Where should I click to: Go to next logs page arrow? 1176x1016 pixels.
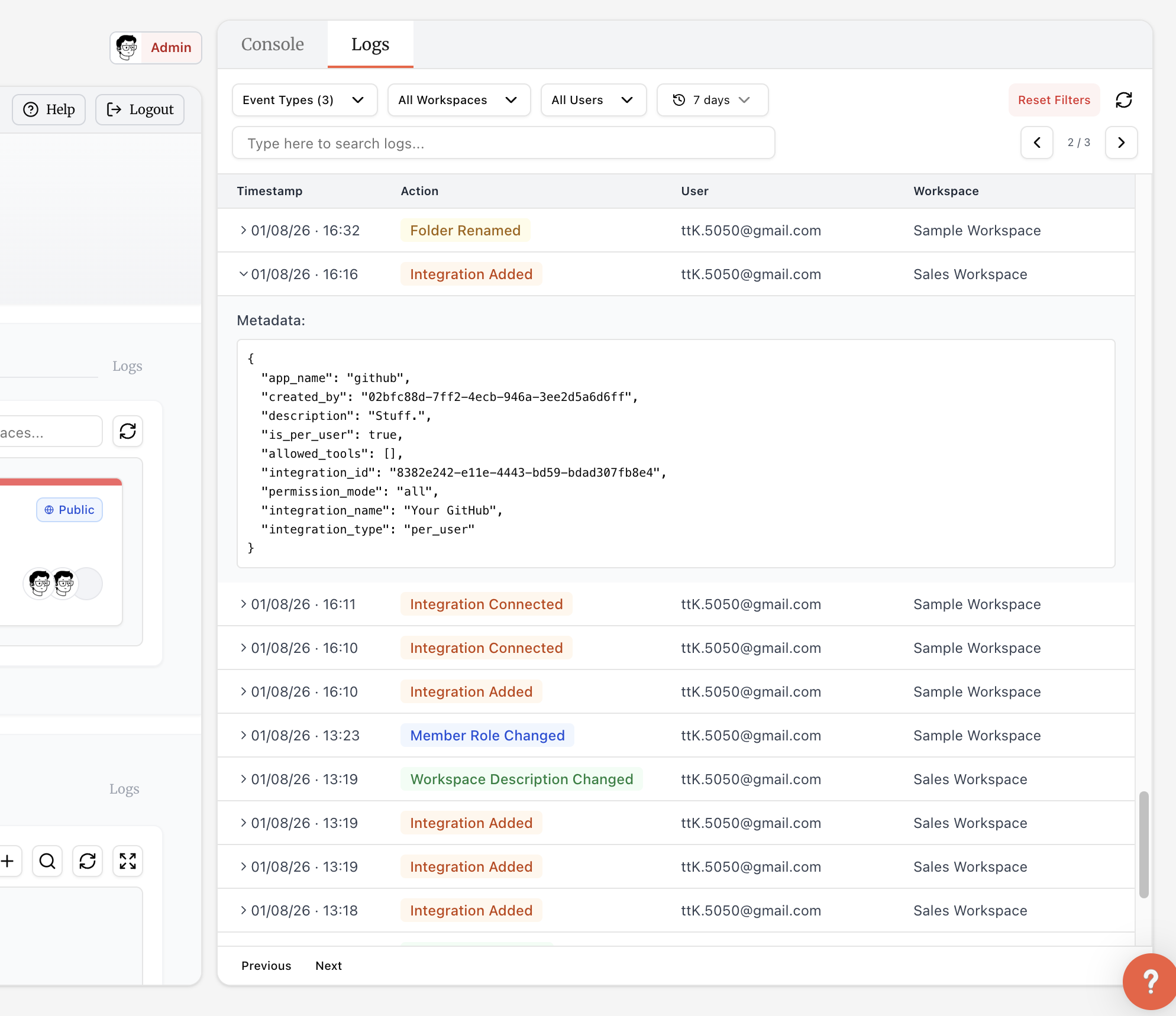pyautogui.click(x=1121, y=143)
